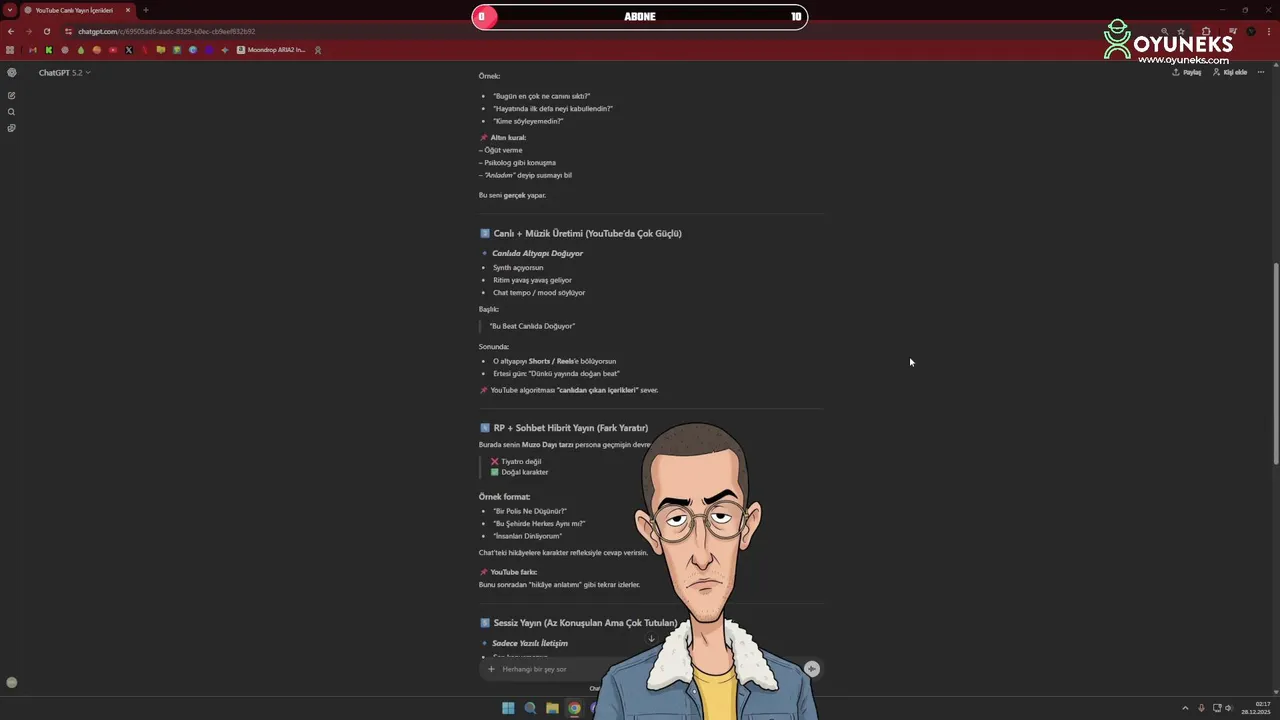This screenshot has width=1280, height=720.
Task: Open chat search in ChatGPT sidebar
Action: (11, 112)
